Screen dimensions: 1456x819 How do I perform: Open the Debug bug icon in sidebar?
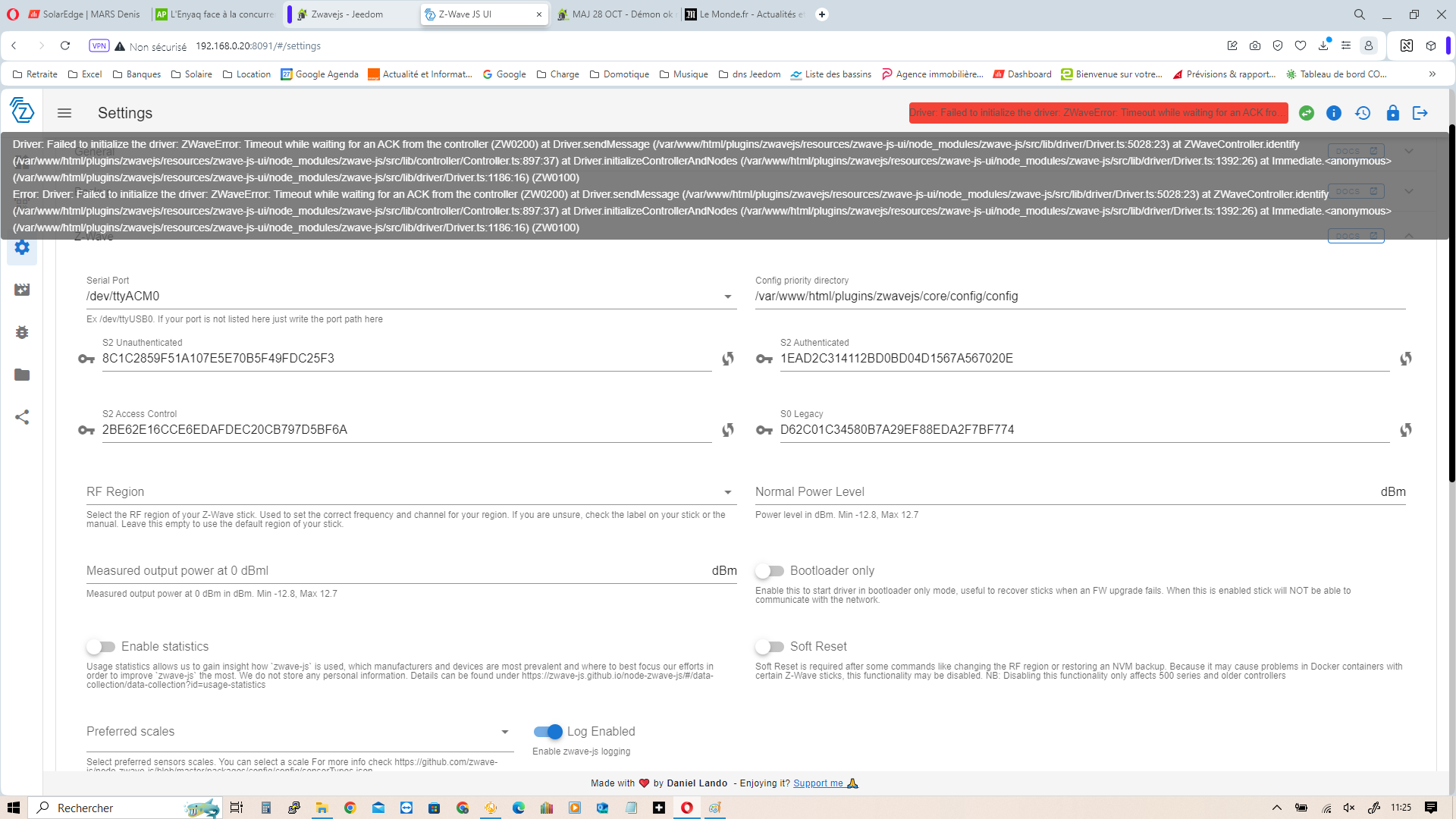pos(22,332)
